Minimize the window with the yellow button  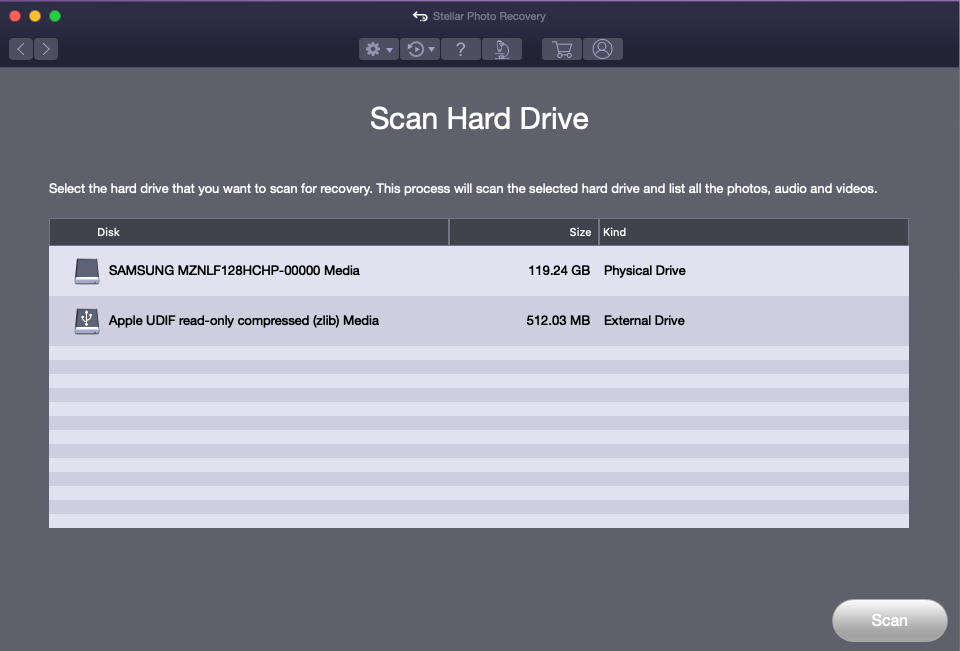point(35,16)
